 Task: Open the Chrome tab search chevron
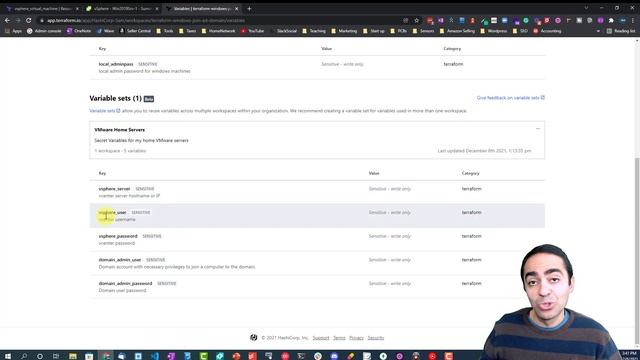586,8
